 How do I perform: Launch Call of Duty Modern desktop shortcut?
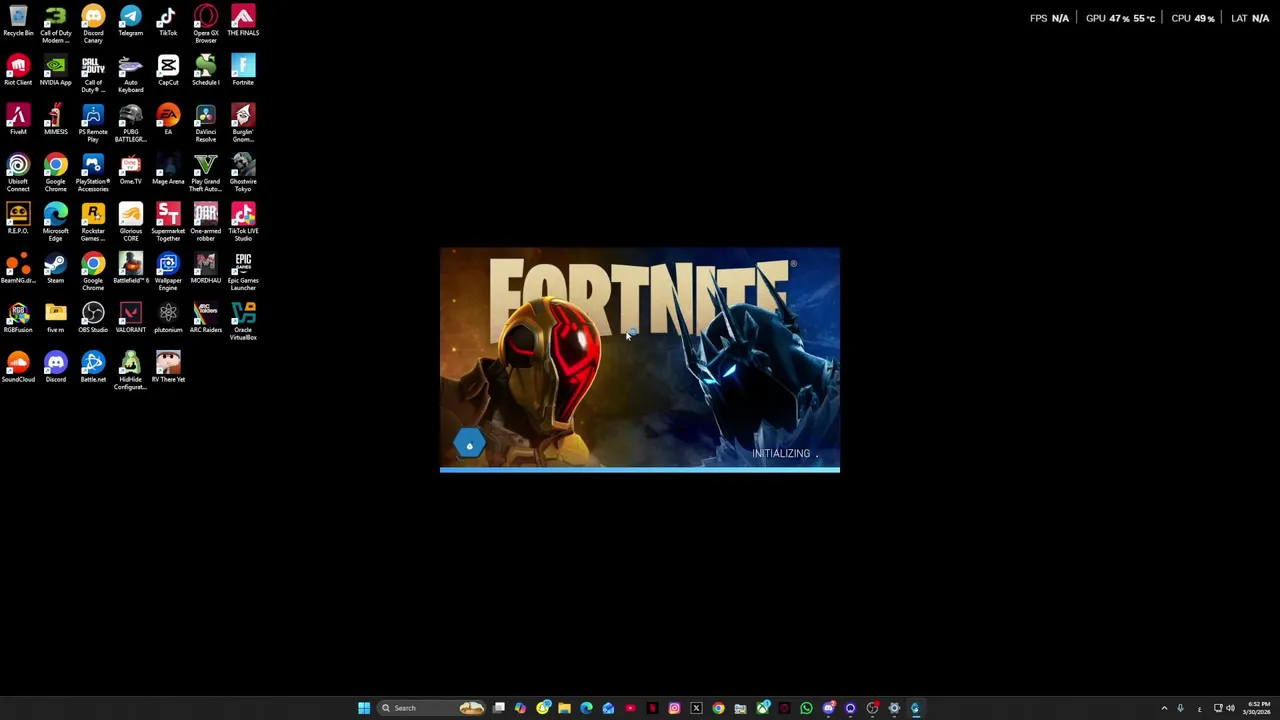pos(55,25)
